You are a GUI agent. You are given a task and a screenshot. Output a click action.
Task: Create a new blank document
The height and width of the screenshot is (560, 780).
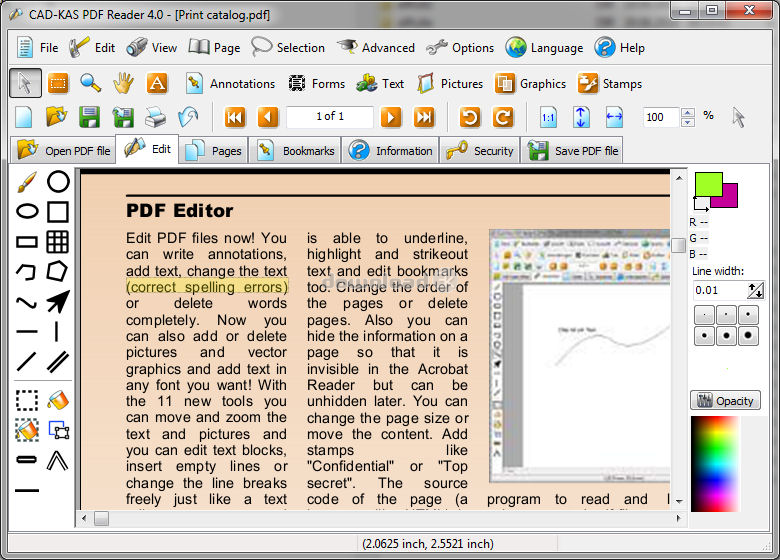click(23, 117)
